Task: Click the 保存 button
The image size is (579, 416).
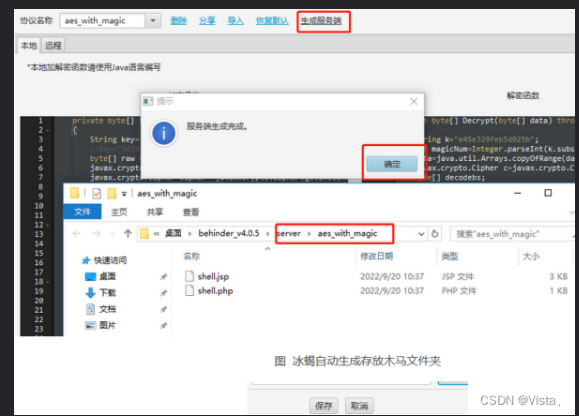Action: (323, 406)
